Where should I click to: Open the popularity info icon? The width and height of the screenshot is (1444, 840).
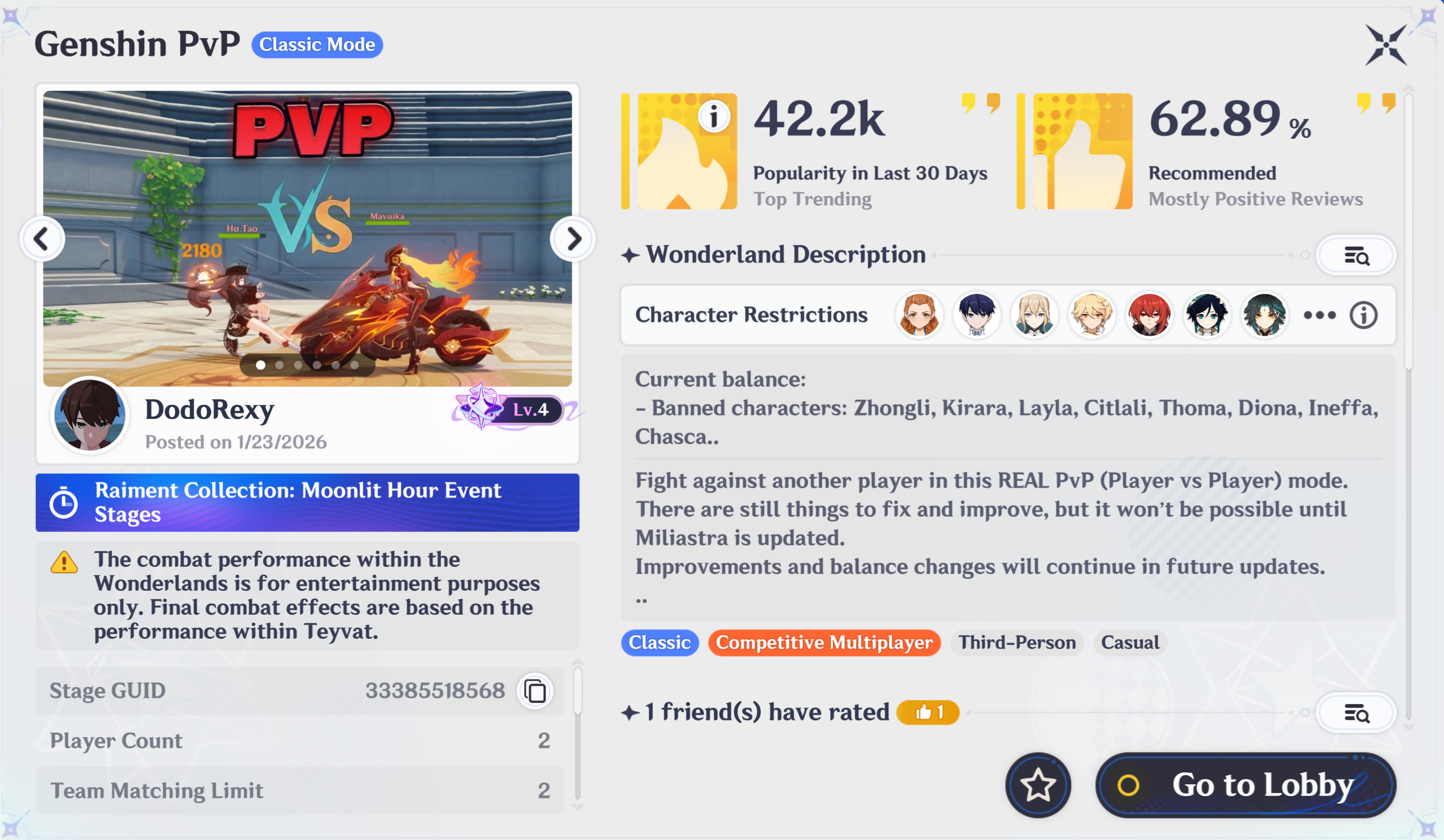tap(714, 117)
